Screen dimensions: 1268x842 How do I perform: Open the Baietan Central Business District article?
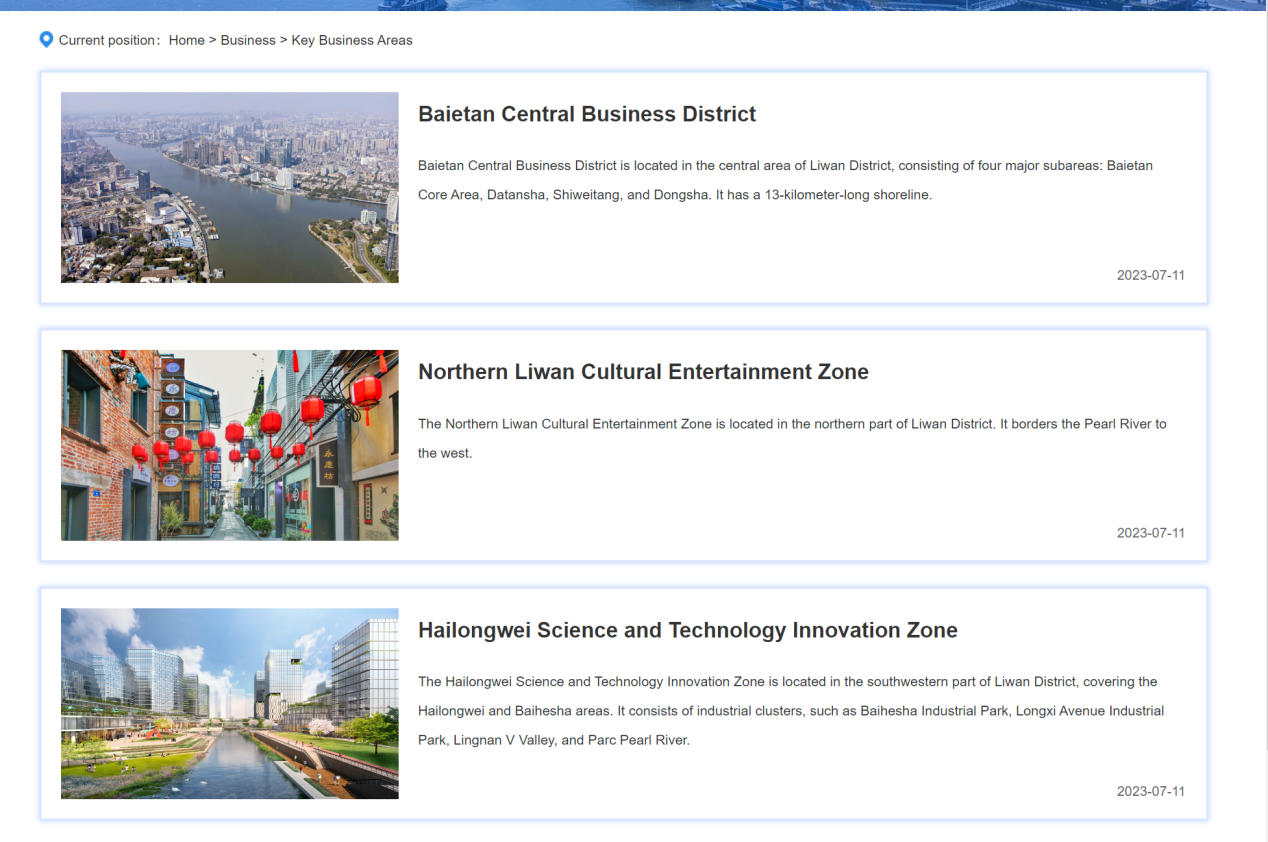point(587,114)
